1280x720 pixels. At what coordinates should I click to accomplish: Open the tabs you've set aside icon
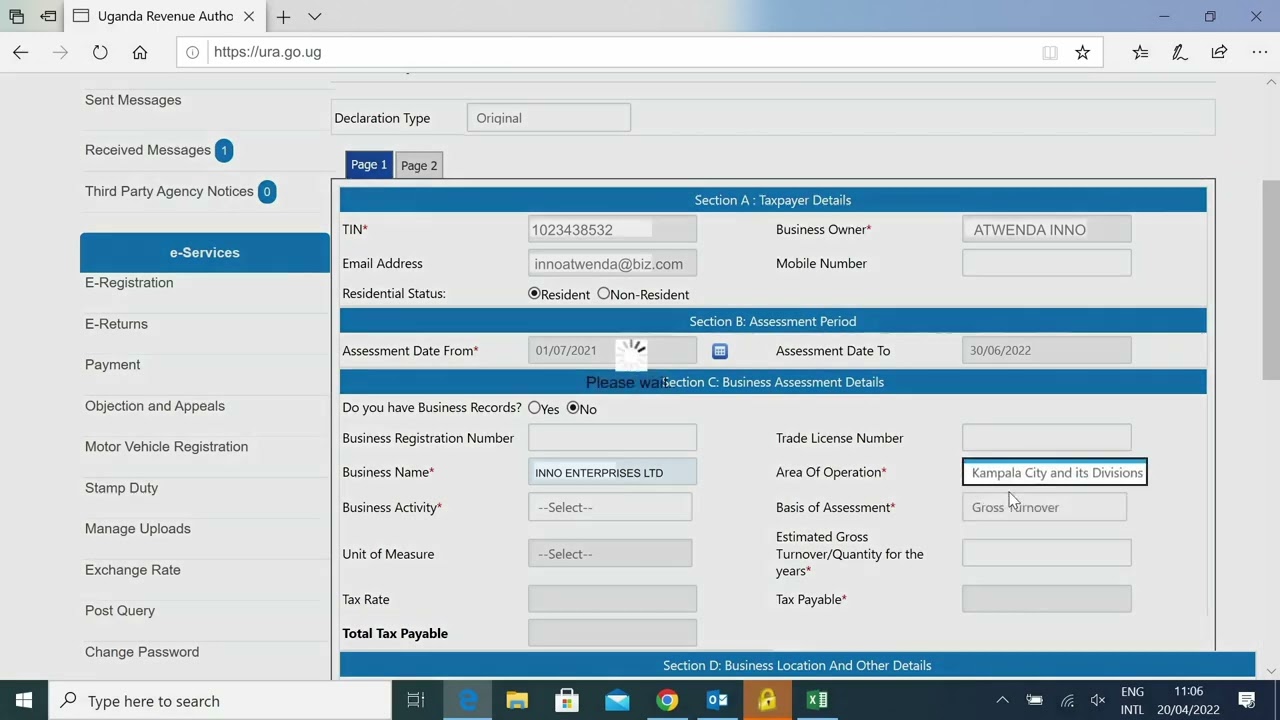(x=16, y=17)
